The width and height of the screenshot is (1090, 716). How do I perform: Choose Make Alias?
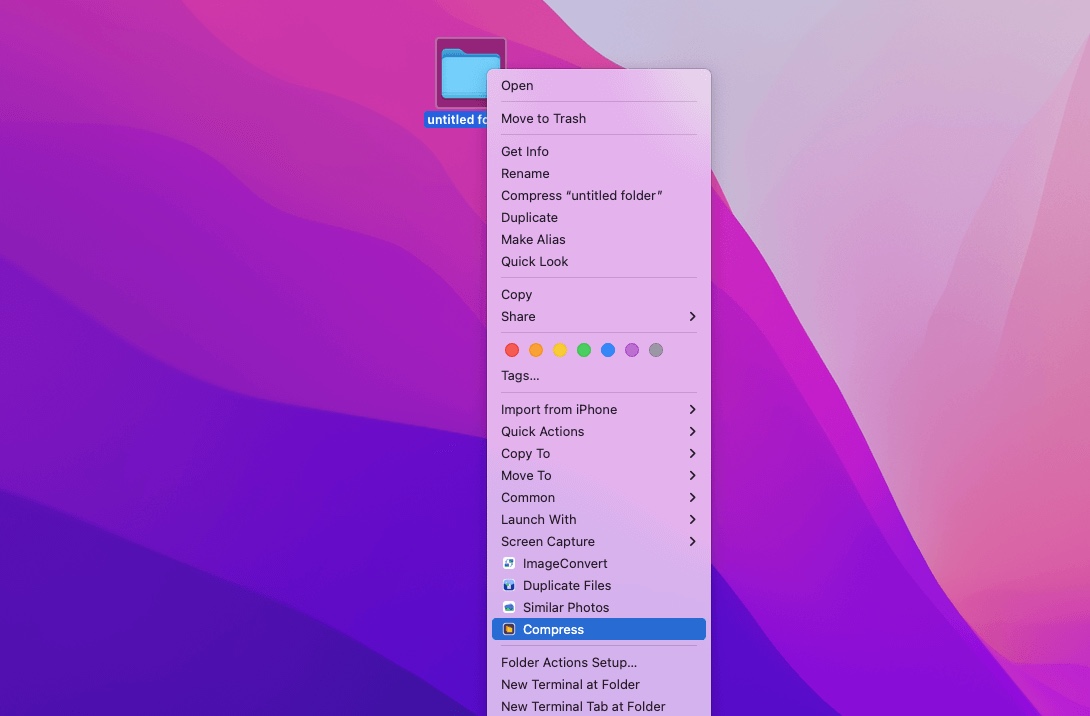click(x=533, y=239)
